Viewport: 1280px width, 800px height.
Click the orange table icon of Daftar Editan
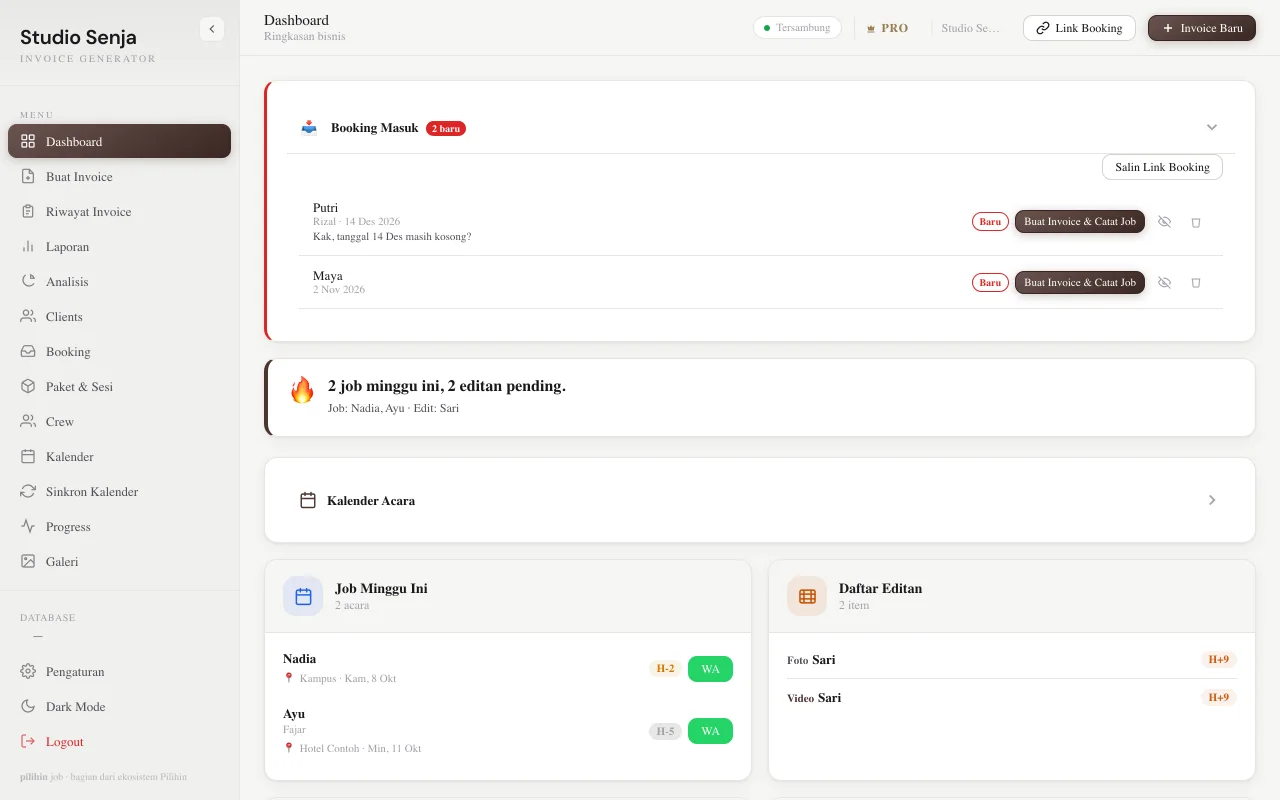(807, 596)
